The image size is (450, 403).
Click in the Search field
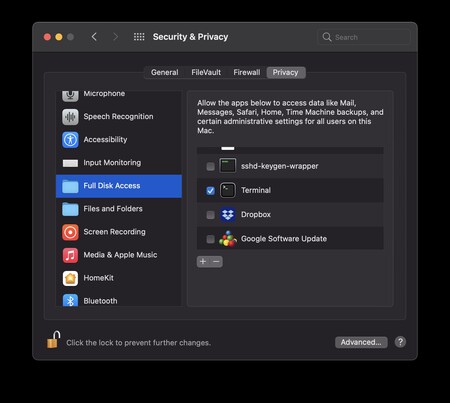click(x=364, y=37)
